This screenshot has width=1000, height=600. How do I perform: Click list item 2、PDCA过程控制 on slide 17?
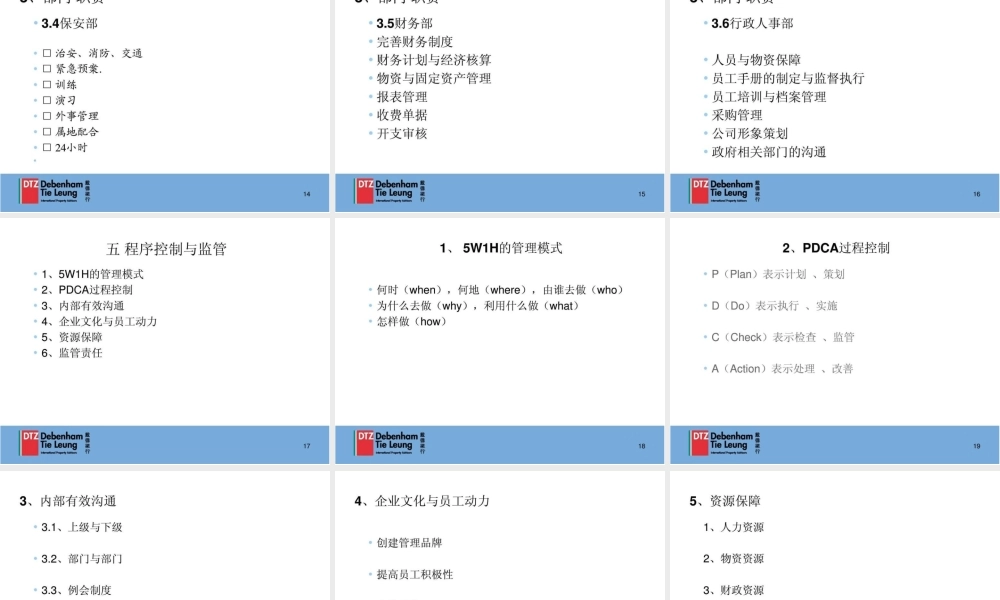(87, 290)
